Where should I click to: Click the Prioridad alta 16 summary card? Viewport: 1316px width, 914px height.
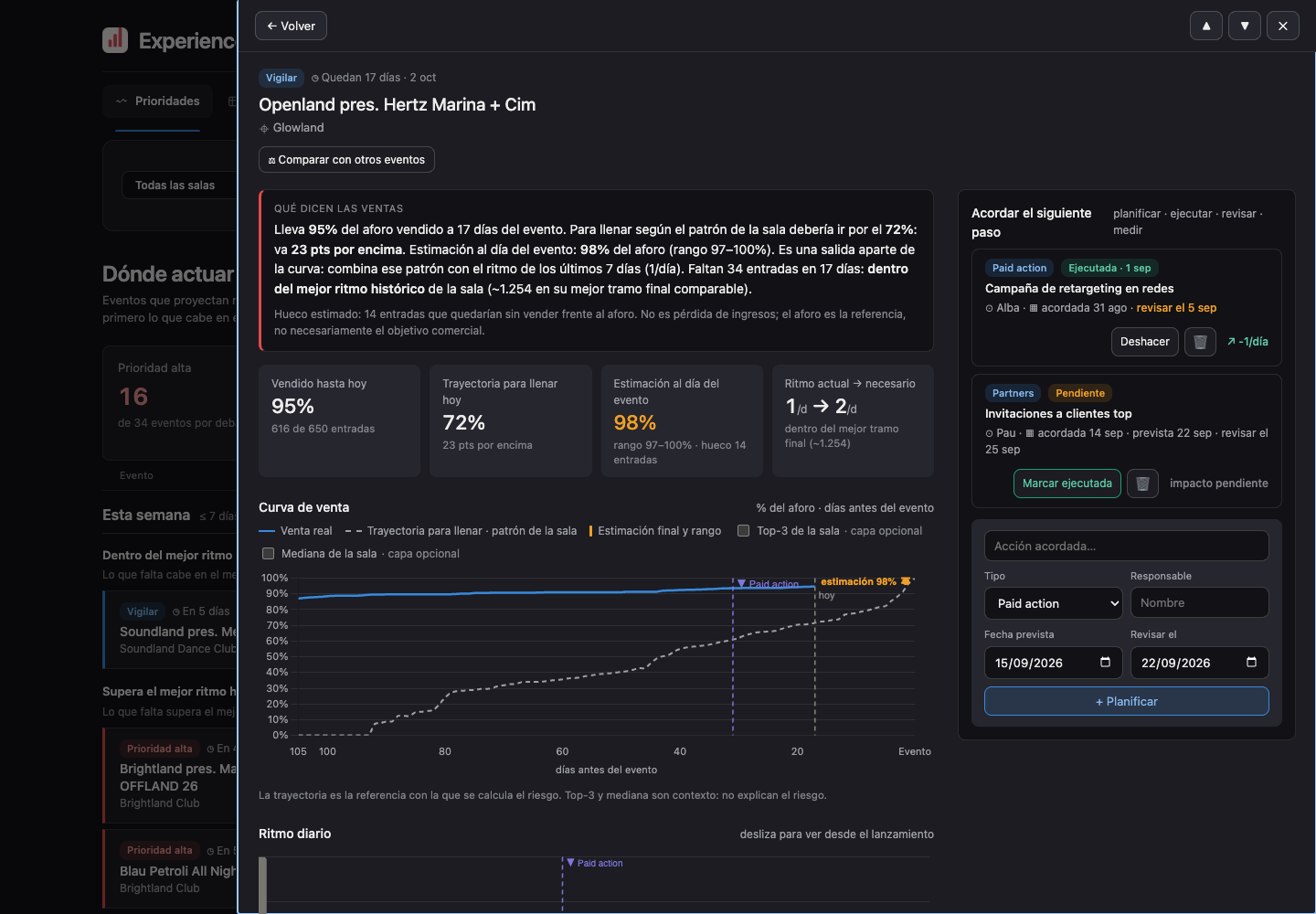[x=170, y=402]
